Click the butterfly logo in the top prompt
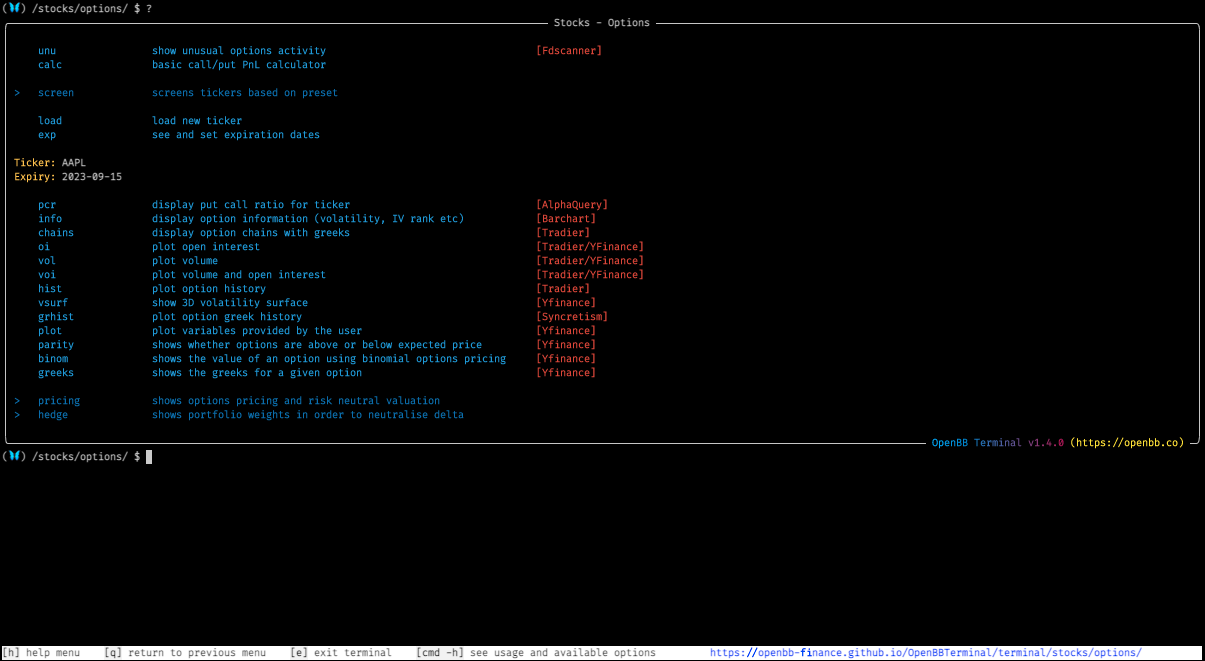This screenshot has width=1205, height=661. click(x=13, y=8)
